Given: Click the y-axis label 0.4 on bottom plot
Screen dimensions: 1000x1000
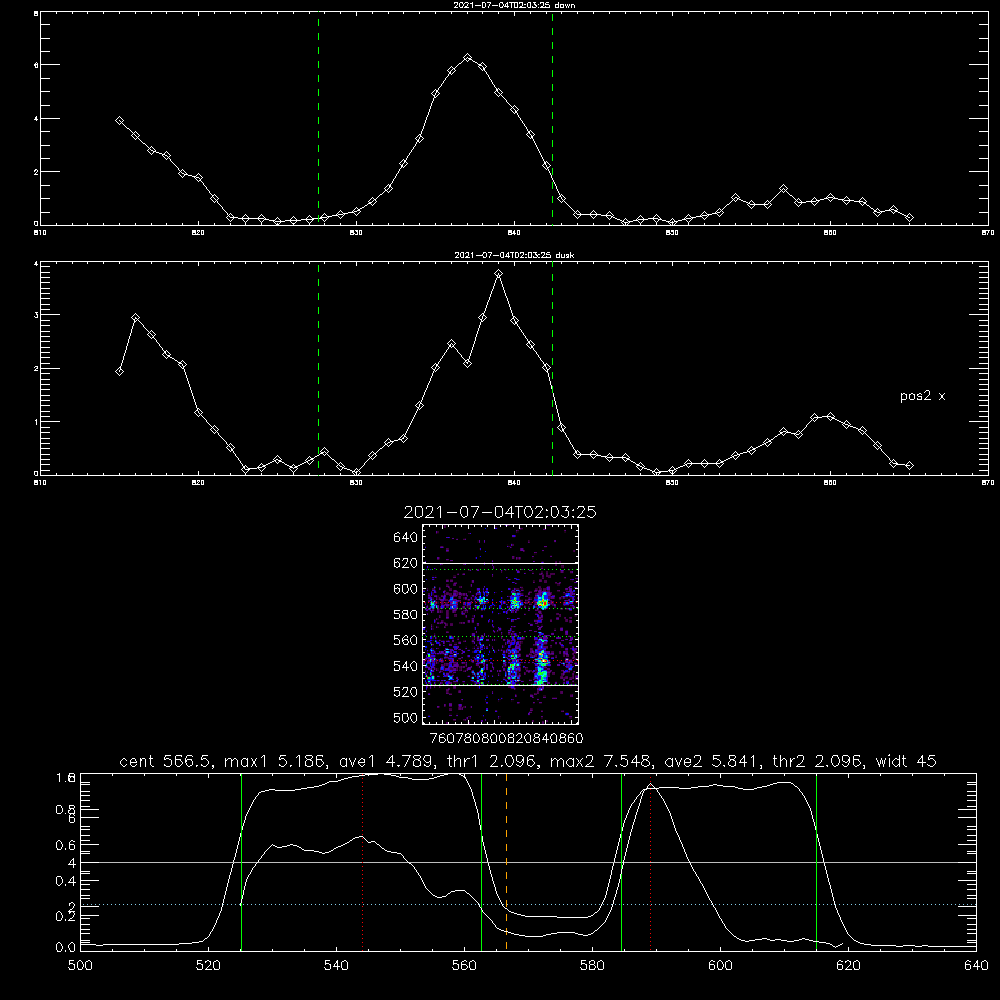Looking at the screenshot, I should click(66, 881).
